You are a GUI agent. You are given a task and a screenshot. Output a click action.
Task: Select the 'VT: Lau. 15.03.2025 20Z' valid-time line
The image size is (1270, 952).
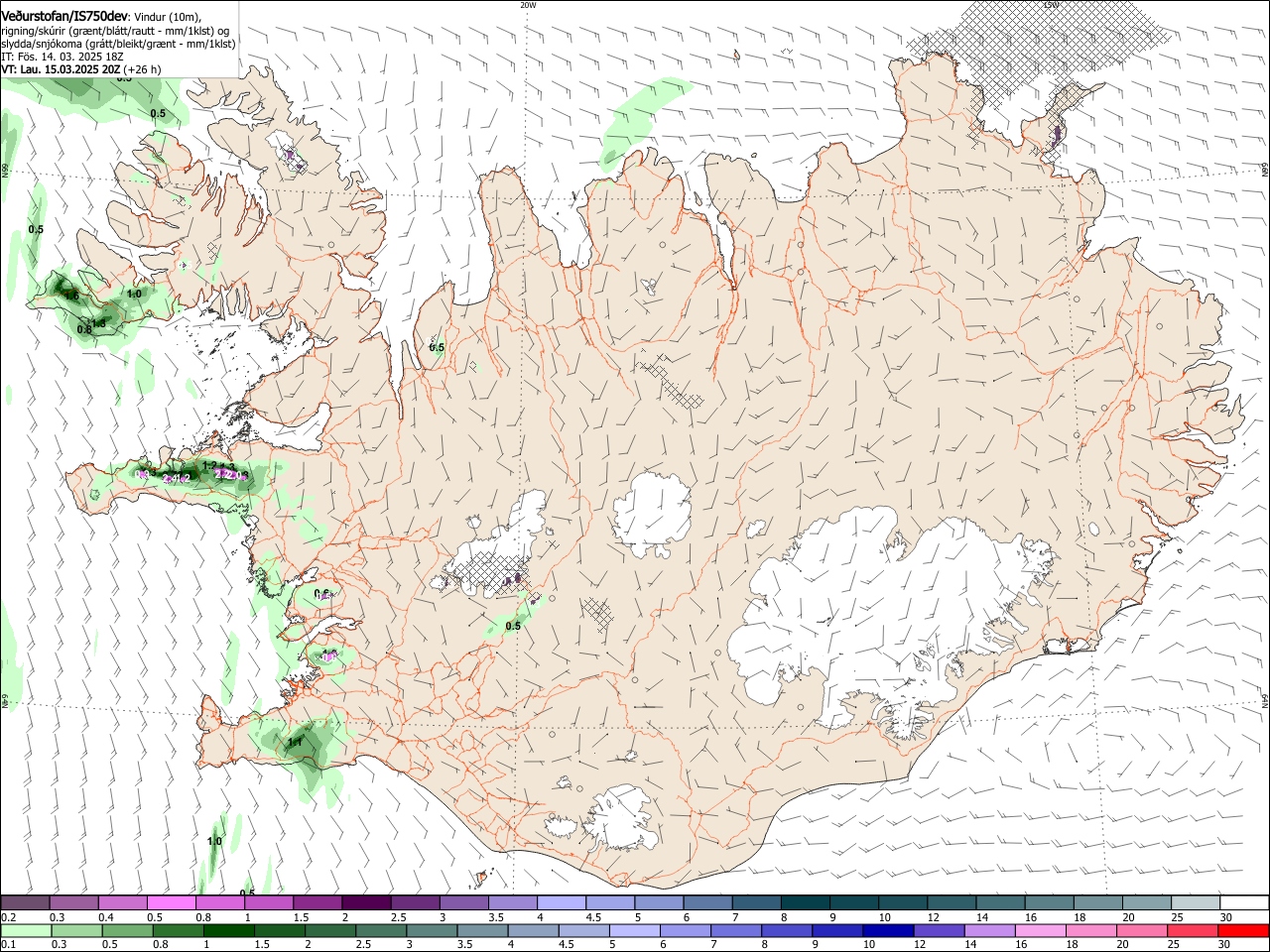click(61, 70)
